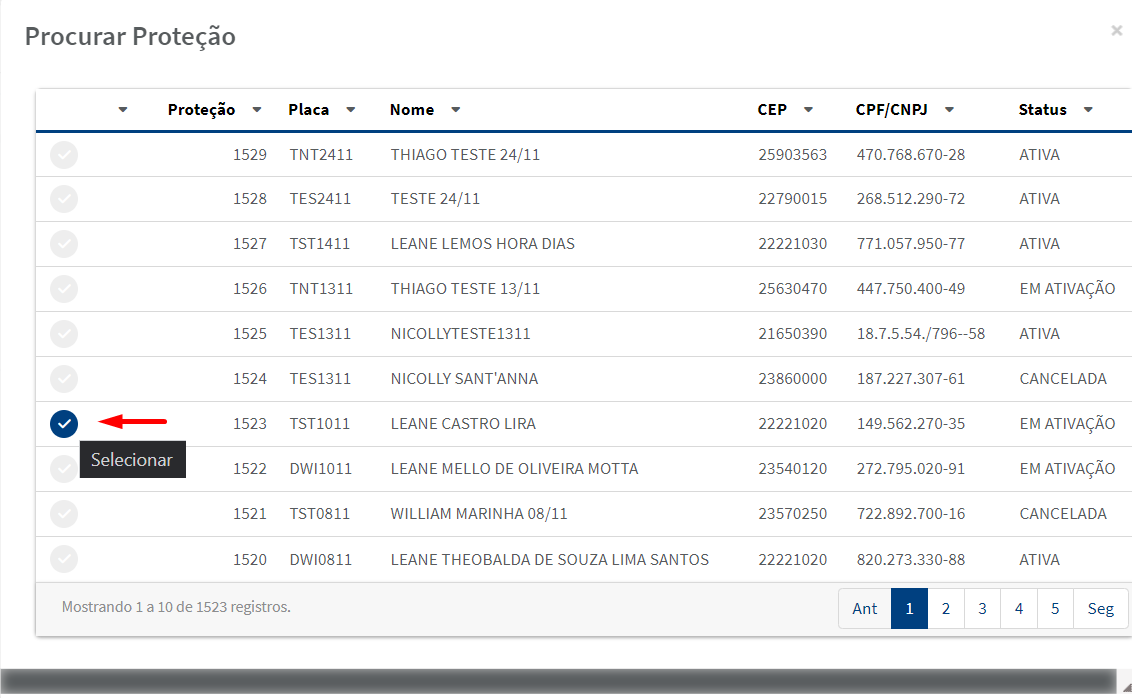Go to page 5
Viewport: 1132px width, 698px height.
[x=1055, y=608]
